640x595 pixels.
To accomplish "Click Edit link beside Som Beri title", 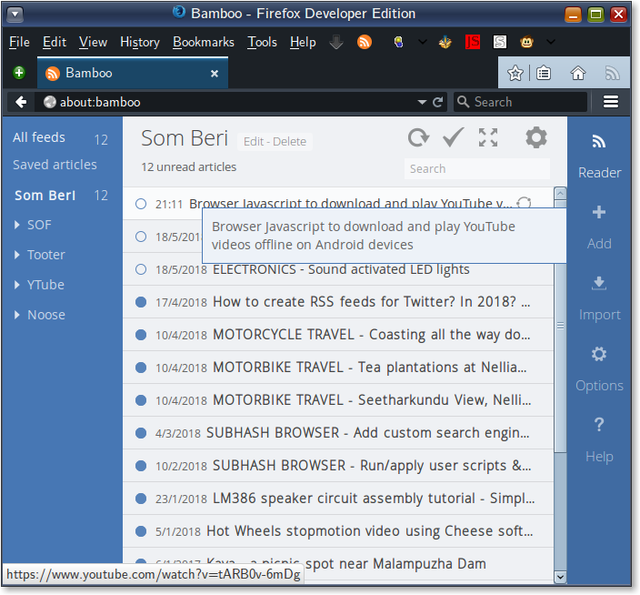I will [253, 142].
